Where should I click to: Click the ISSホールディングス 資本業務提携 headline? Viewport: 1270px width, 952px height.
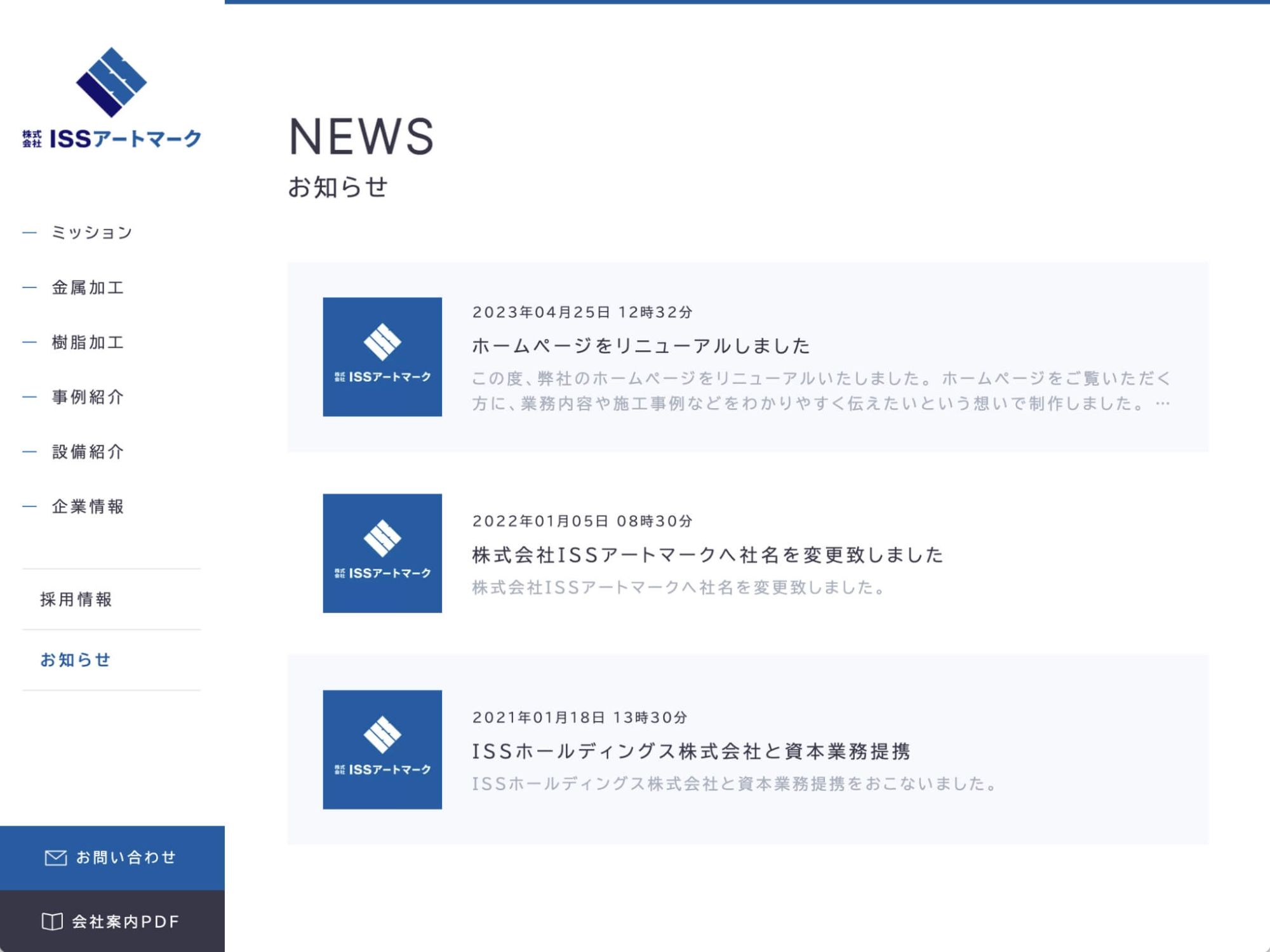pos(691,751)
